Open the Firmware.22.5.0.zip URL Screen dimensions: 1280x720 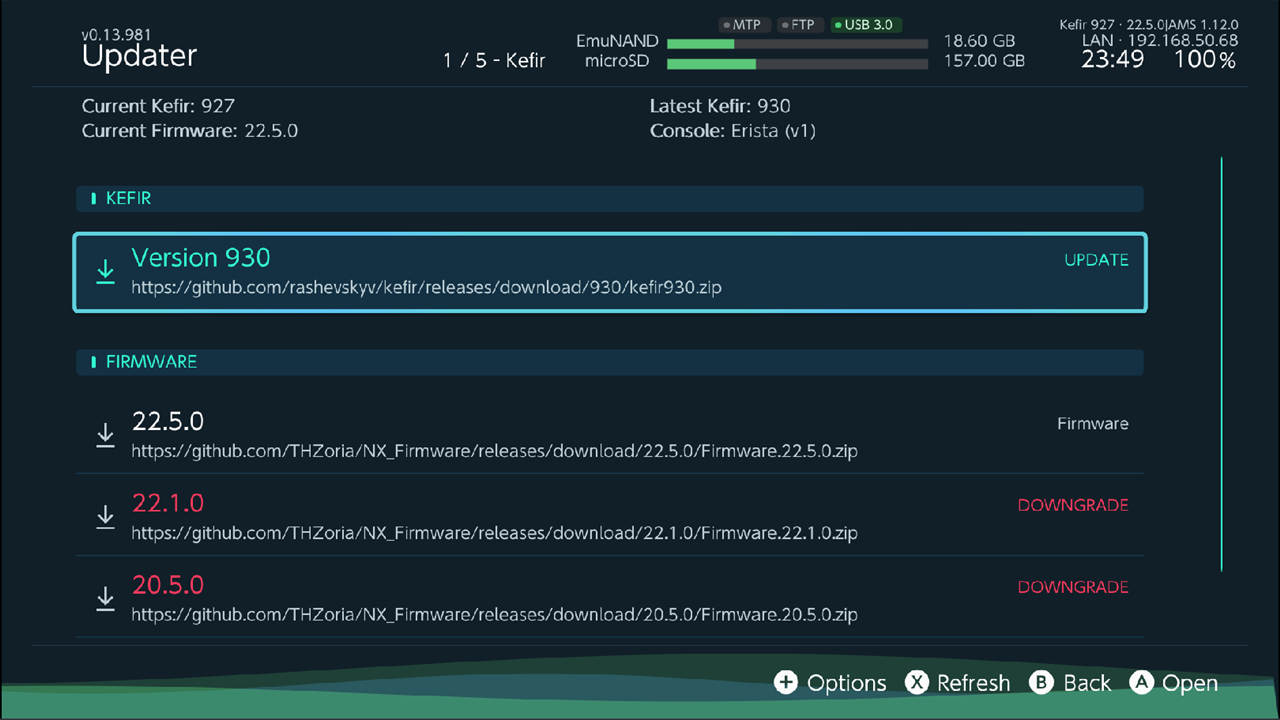494,451
